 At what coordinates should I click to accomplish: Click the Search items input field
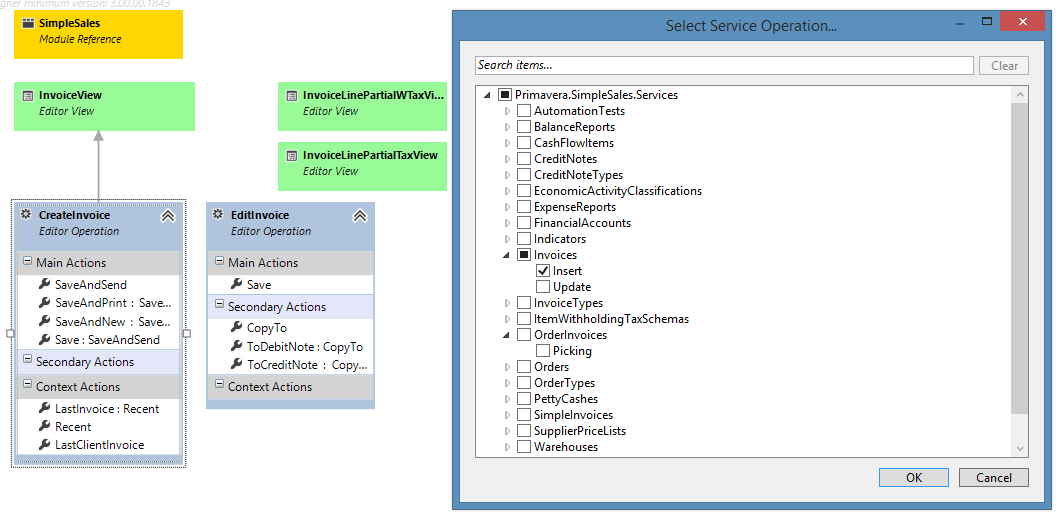click(724, 66)
